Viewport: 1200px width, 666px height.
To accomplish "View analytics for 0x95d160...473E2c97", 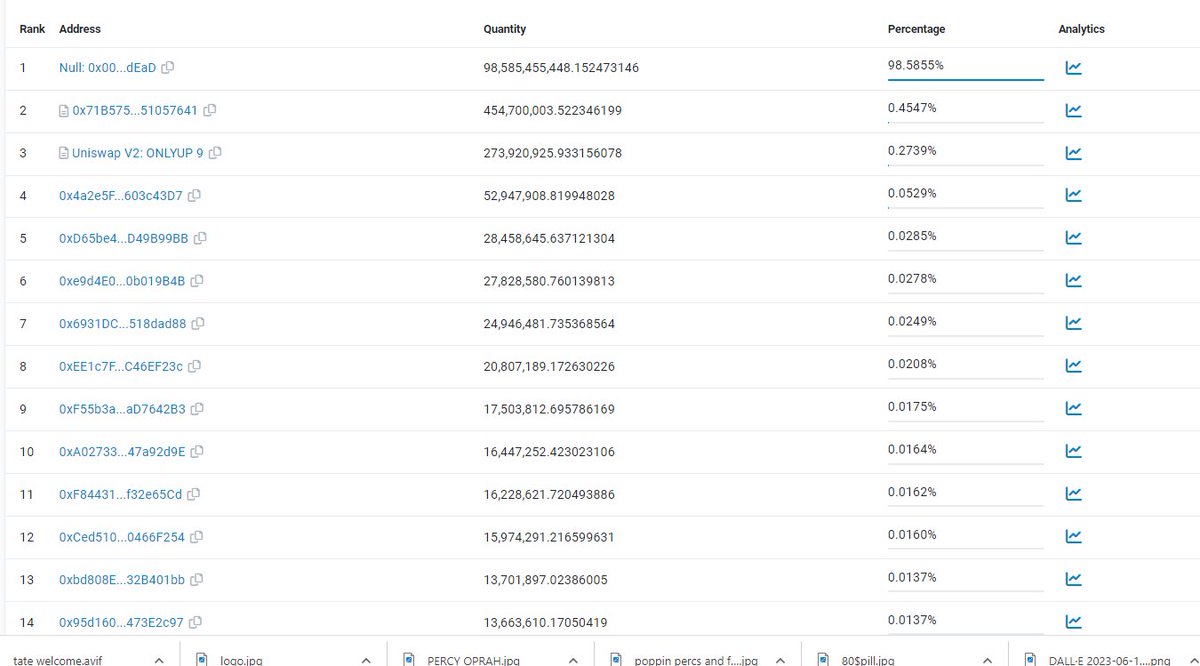I will tap(1073, 621).
